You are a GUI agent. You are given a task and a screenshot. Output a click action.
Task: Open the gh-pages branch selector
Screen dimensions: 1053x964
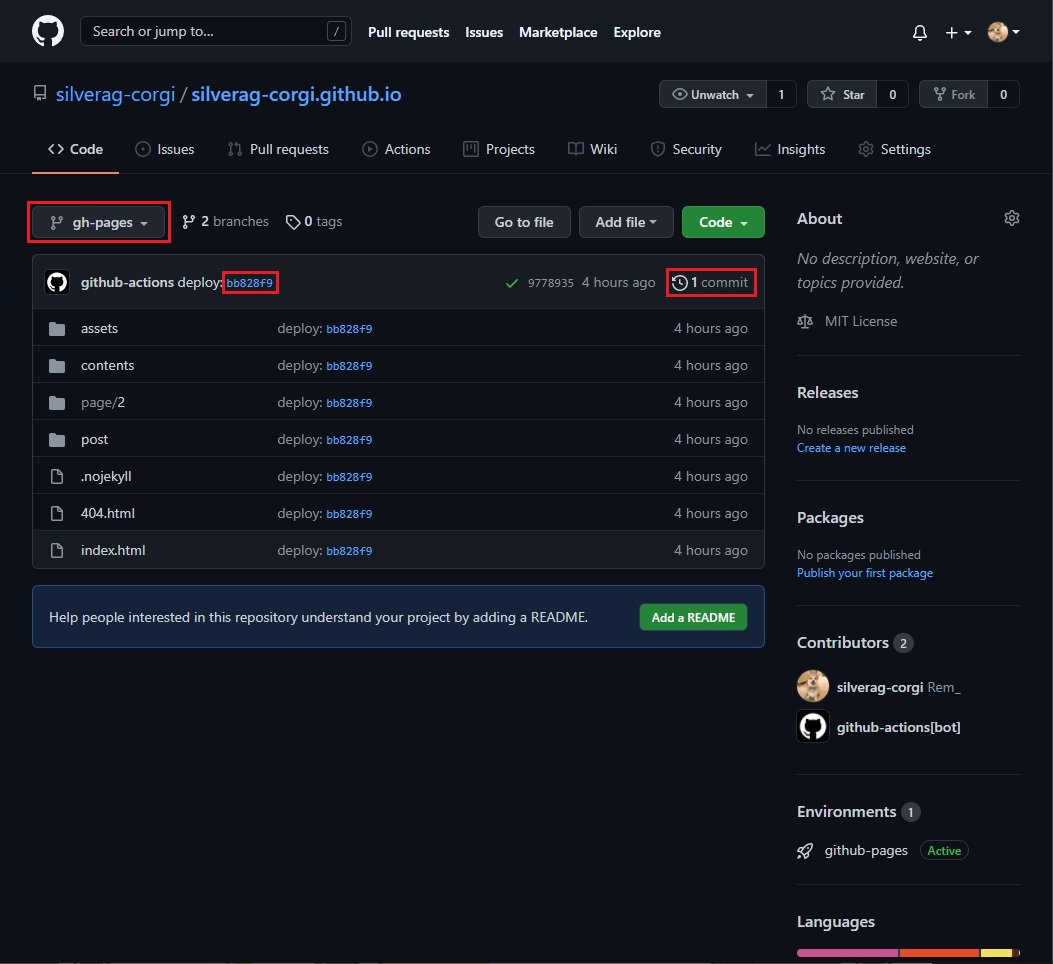coord(99,222)
